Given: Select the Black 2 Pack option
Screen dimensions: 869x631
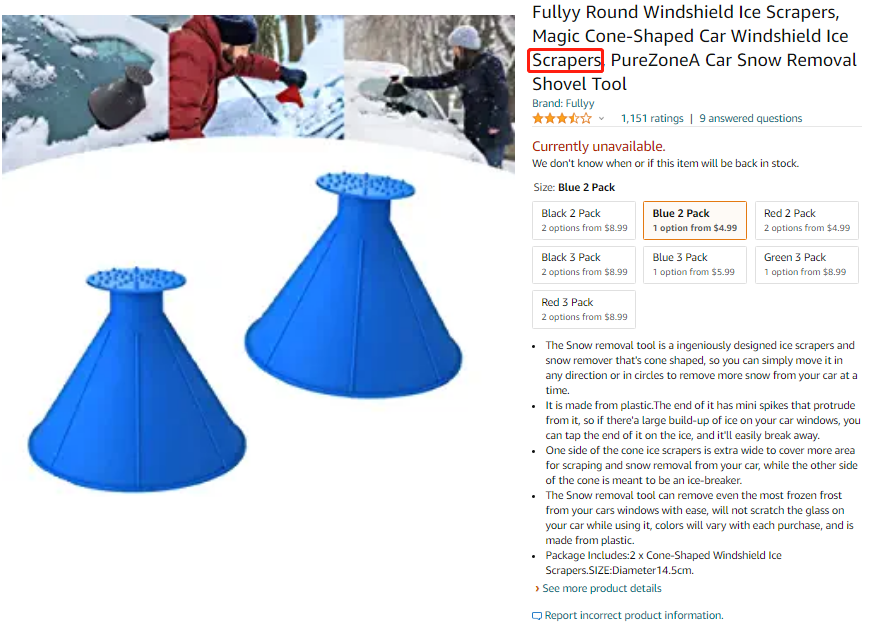Looking at the screenshot, I should (584, 220).
